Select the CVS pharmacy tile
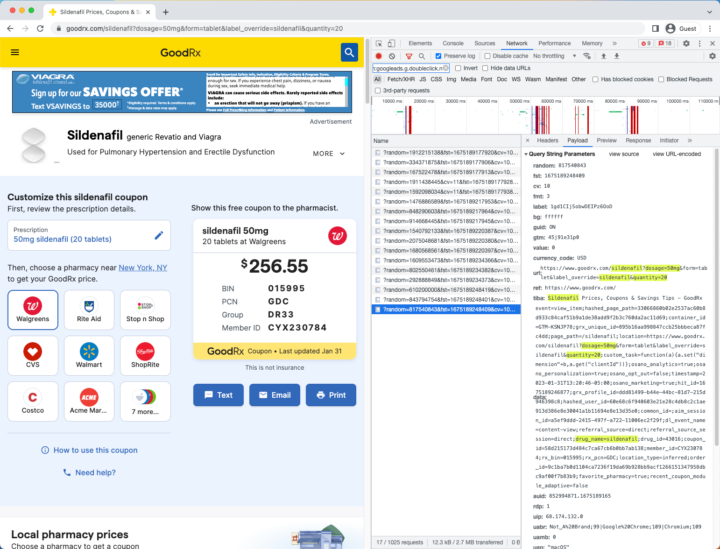 33,355
